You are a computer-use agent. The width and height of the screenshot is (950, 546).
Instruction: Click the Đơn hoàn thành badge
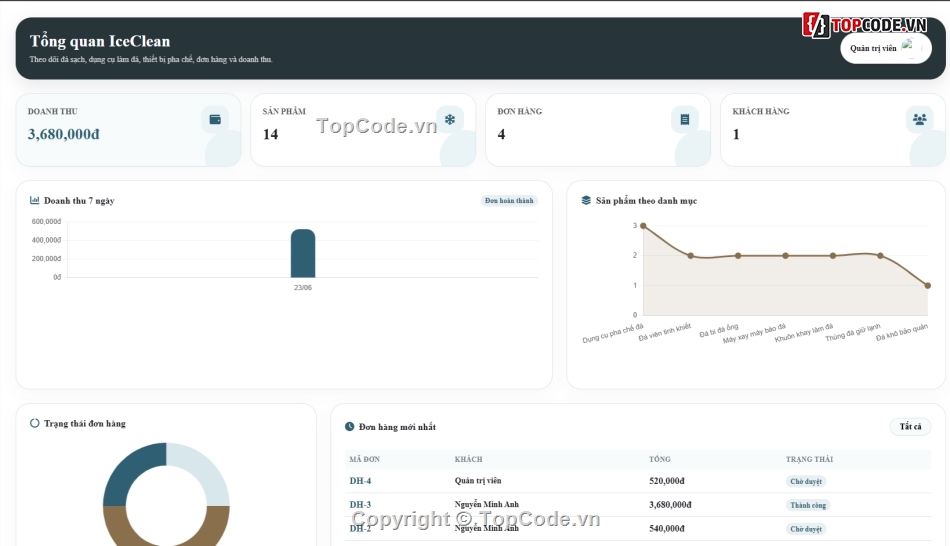click(x=509, y=201)
